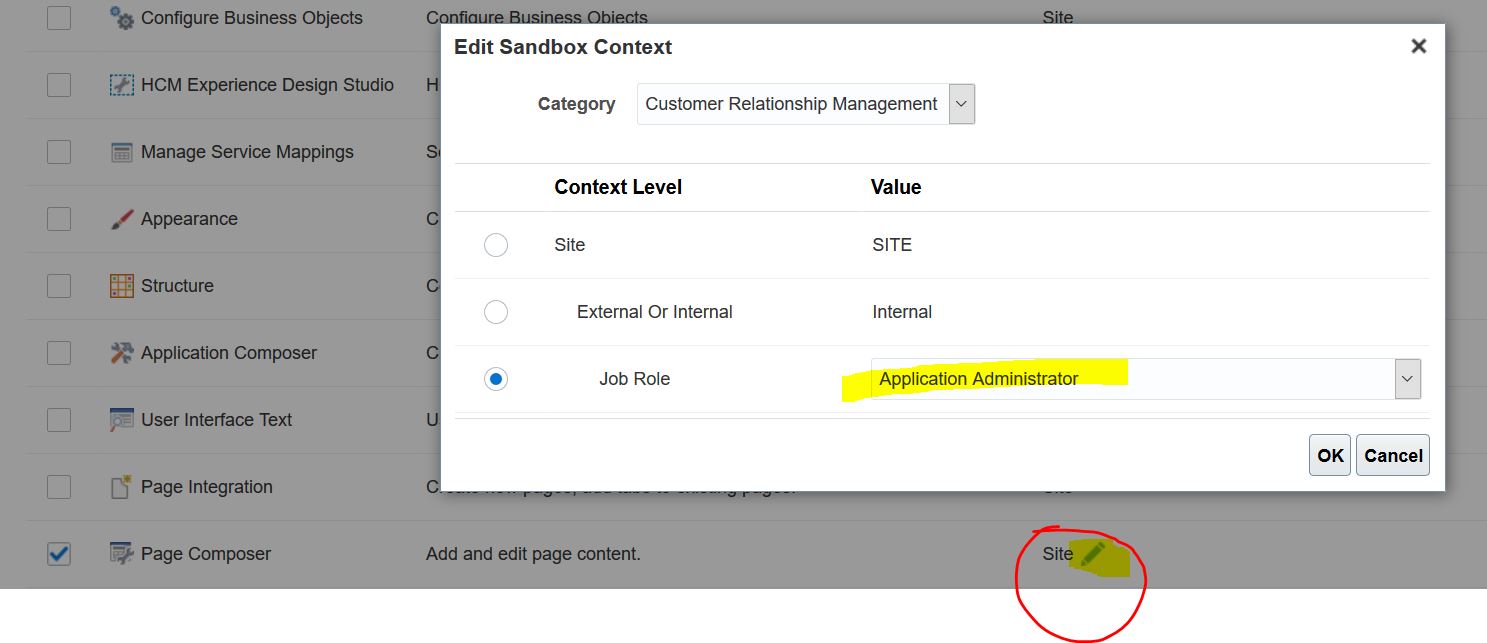Open the Category dropdown
The height and width of the screenshot is (643, 1487).
click(x=960, y=103)
